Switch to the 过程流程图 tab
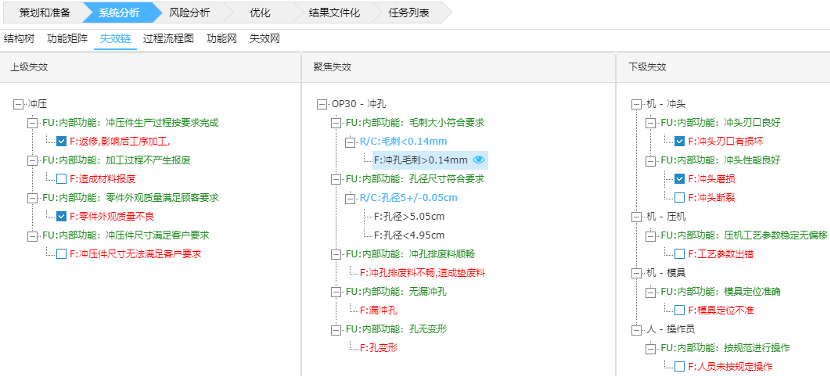Screen dimensions: 830x376 click(168, 39)
